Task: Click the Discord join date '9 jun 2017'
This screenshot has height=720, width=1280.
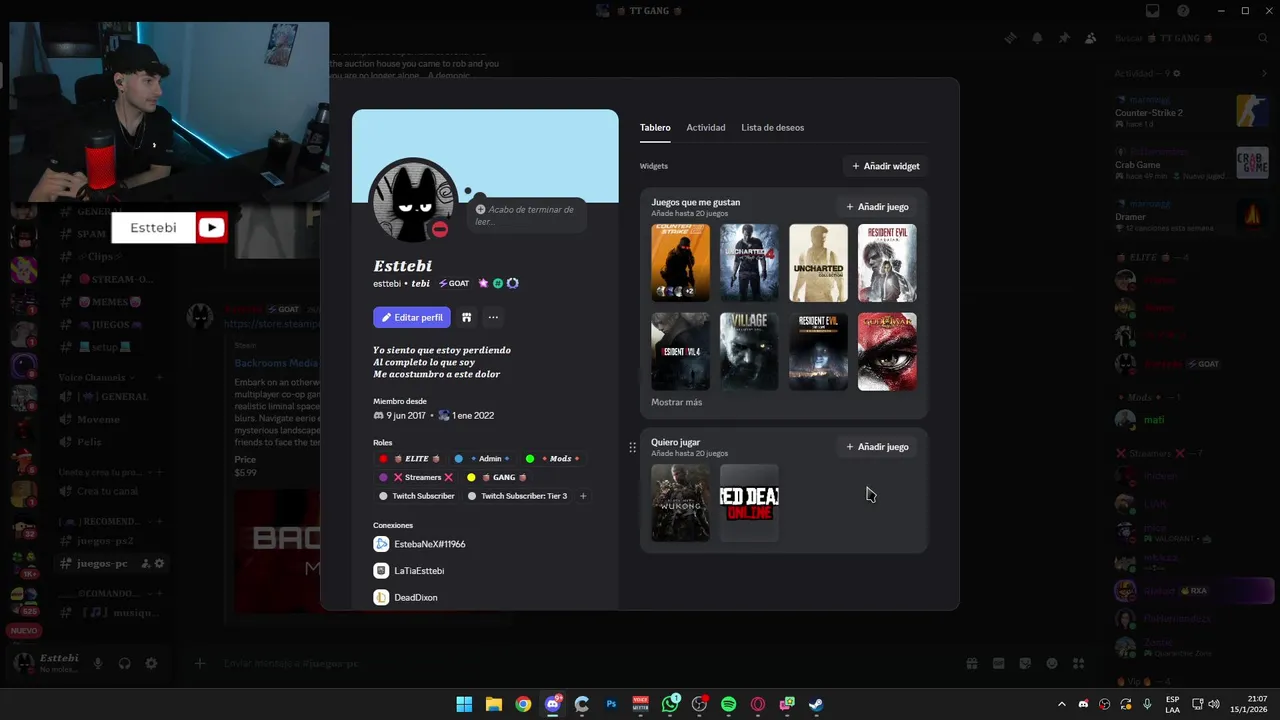Action: 405,415
